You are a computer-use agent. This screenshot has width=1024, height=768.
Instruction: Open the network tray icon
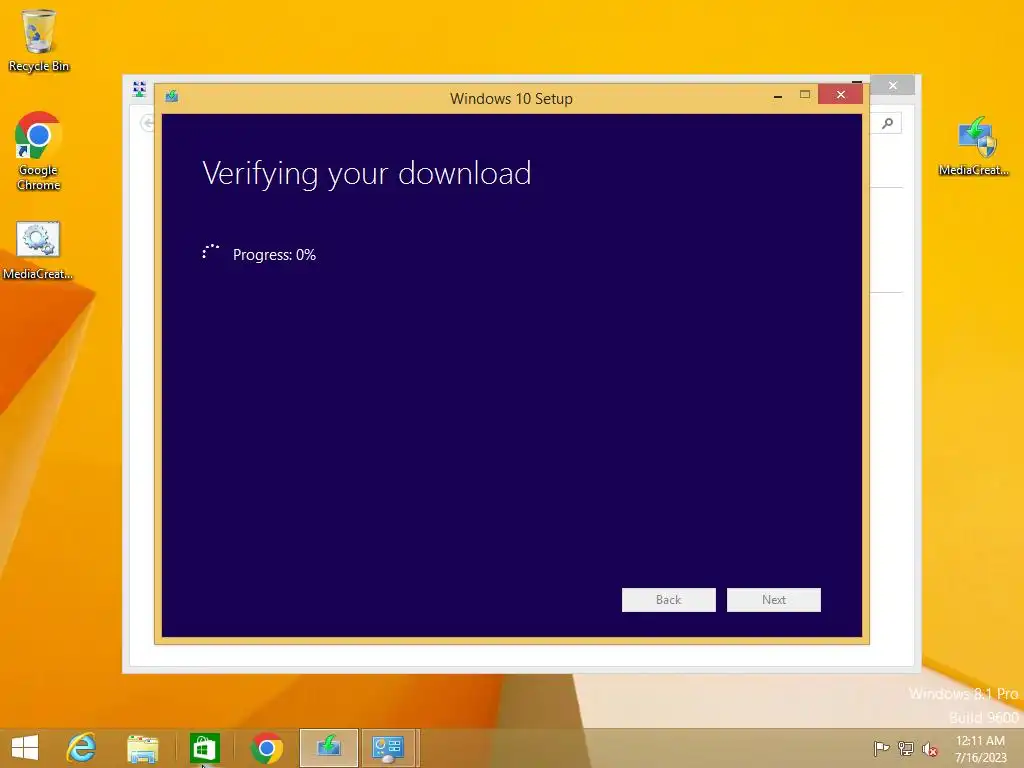point(906,748)
